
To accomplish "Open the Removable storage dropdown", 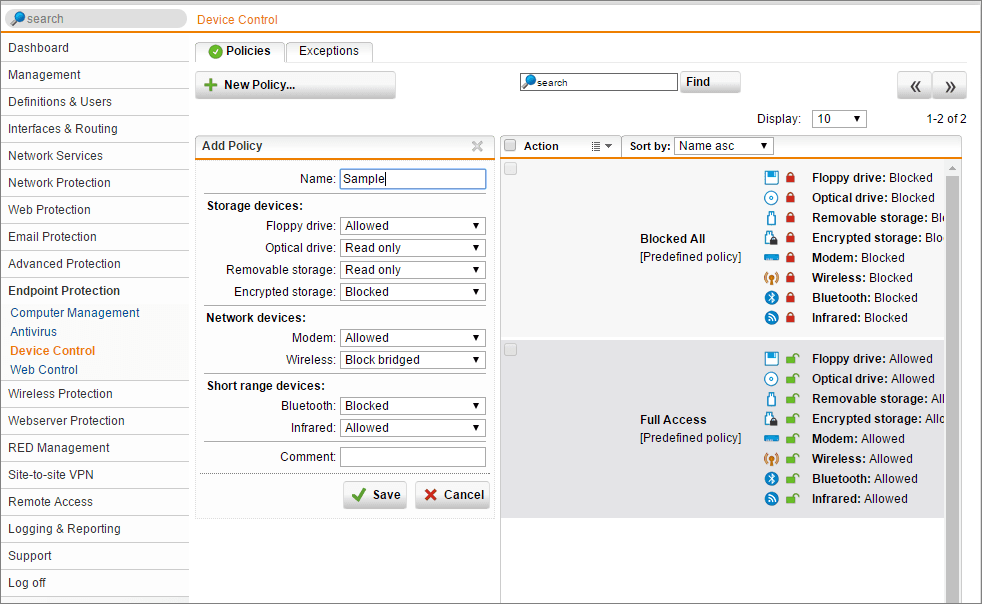I will (413, 269).
